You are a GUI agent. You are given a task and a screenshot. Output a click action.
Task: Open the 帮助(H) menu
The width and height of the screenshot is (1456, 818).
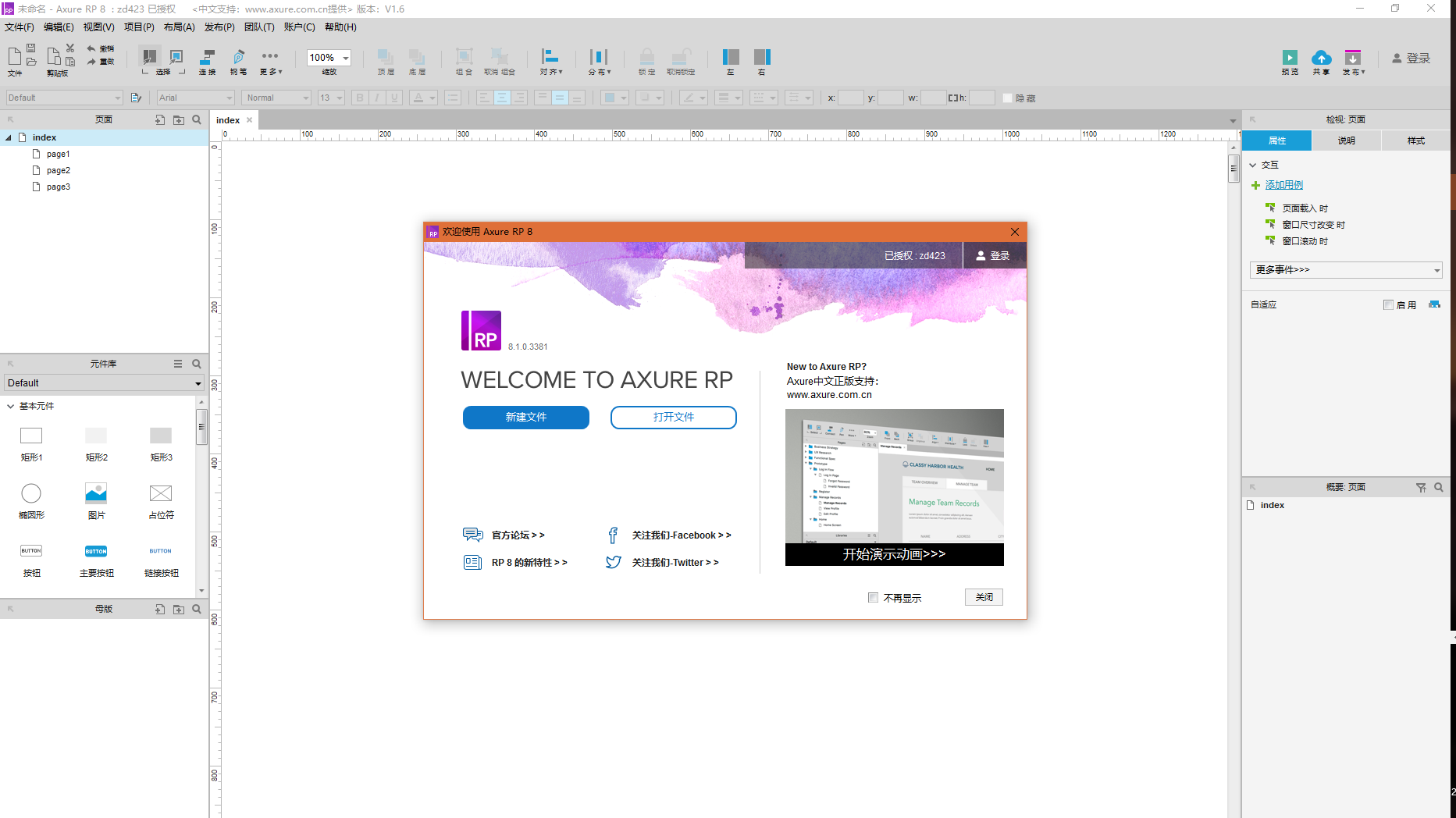coord(340,27)
